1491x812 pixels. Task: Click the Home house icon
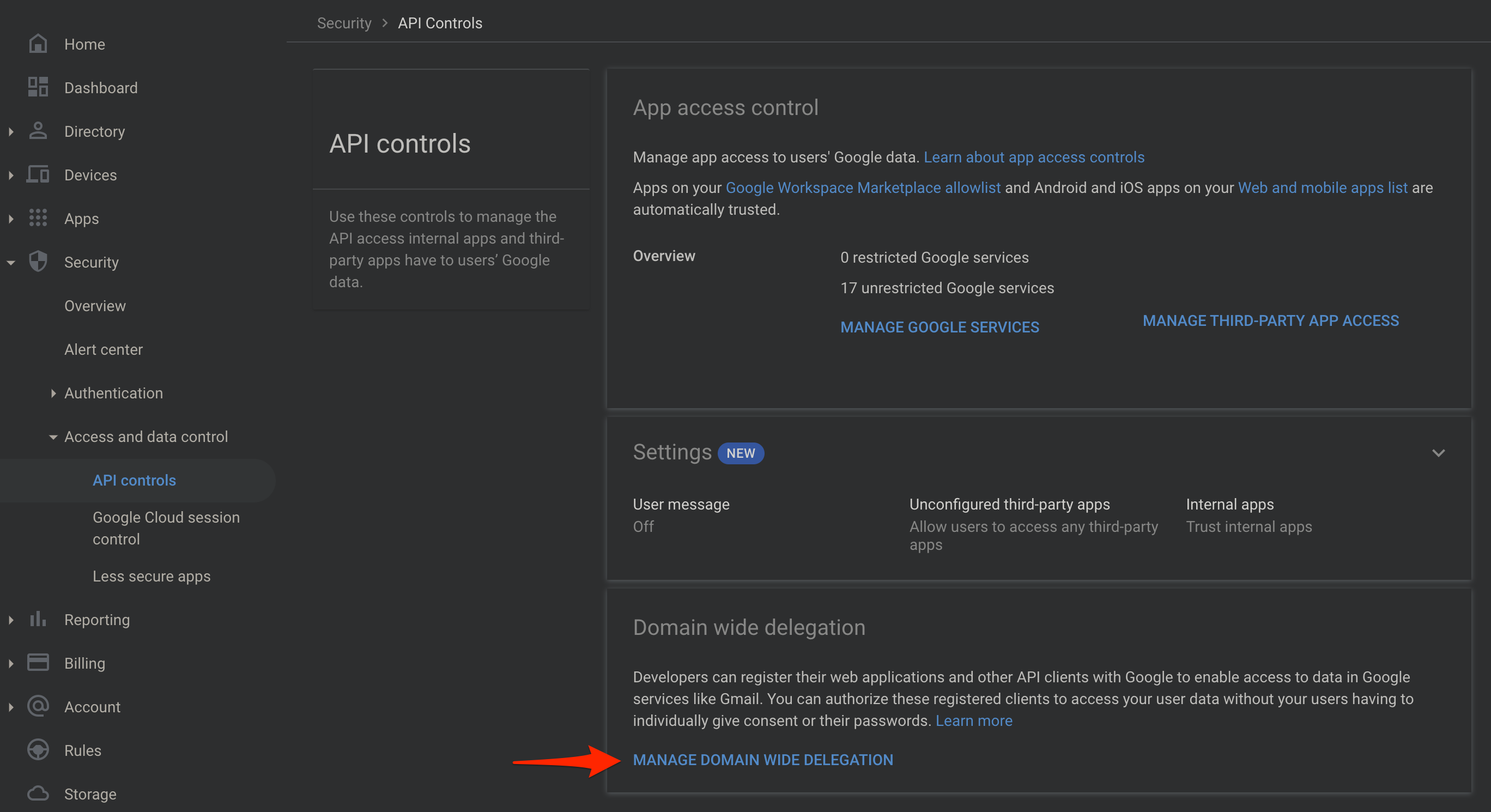pos(38,44)
